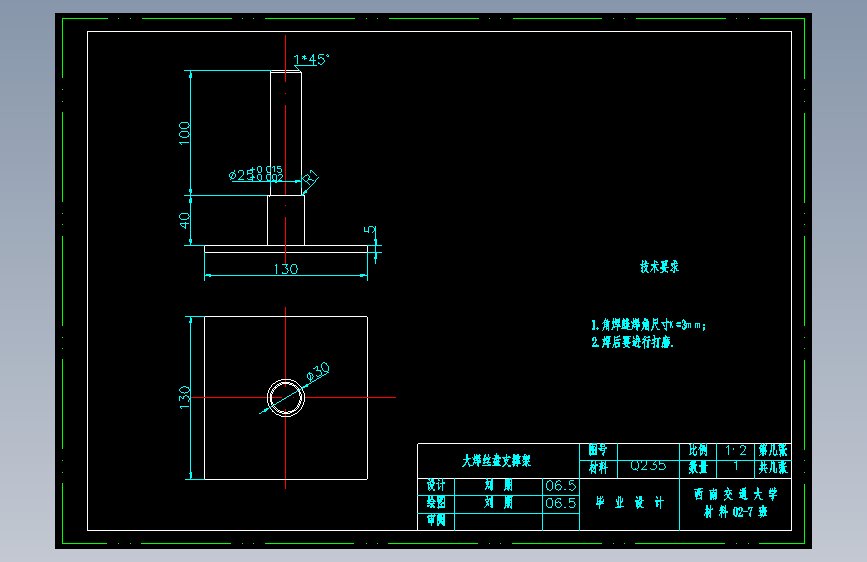Click the "06.5" date in the 设计 row
The image size is (867, 562).
pos(561,486)
